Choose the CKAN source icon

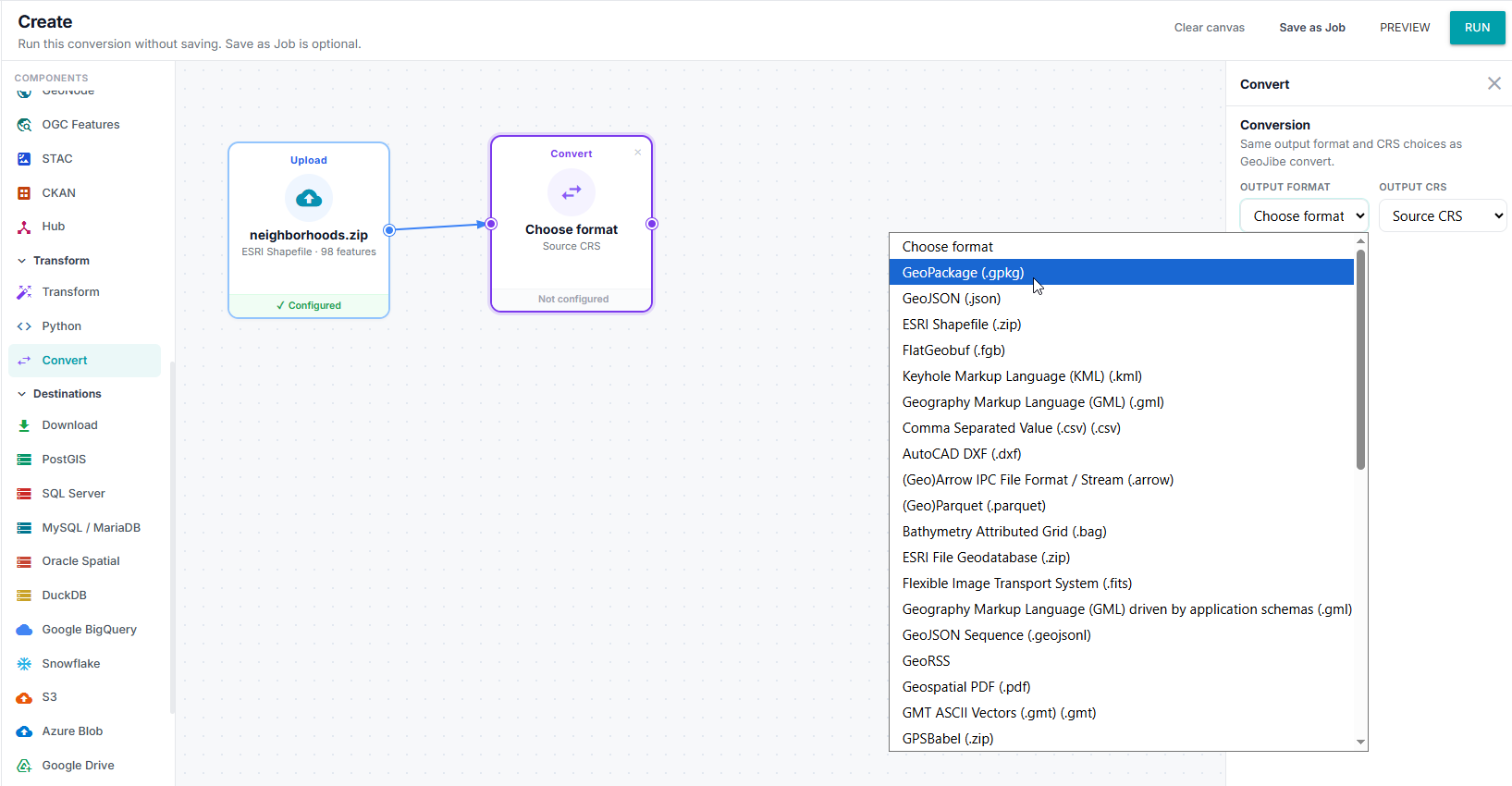(24, 193)
